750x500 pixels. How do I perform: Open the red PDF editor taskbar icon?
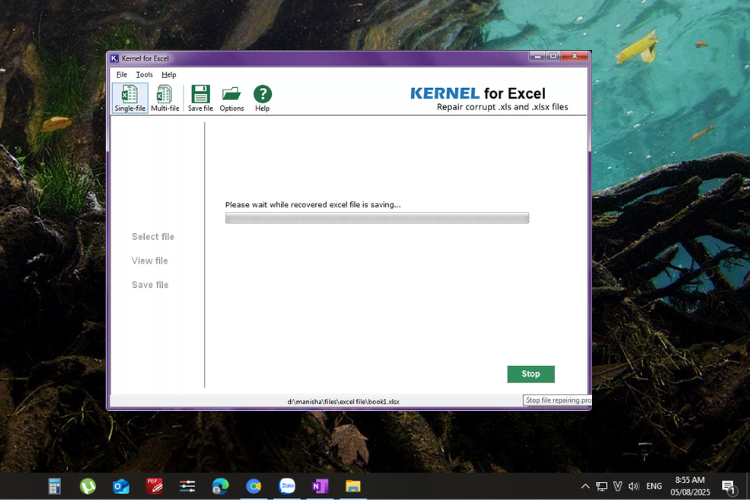tap(154, 487)
